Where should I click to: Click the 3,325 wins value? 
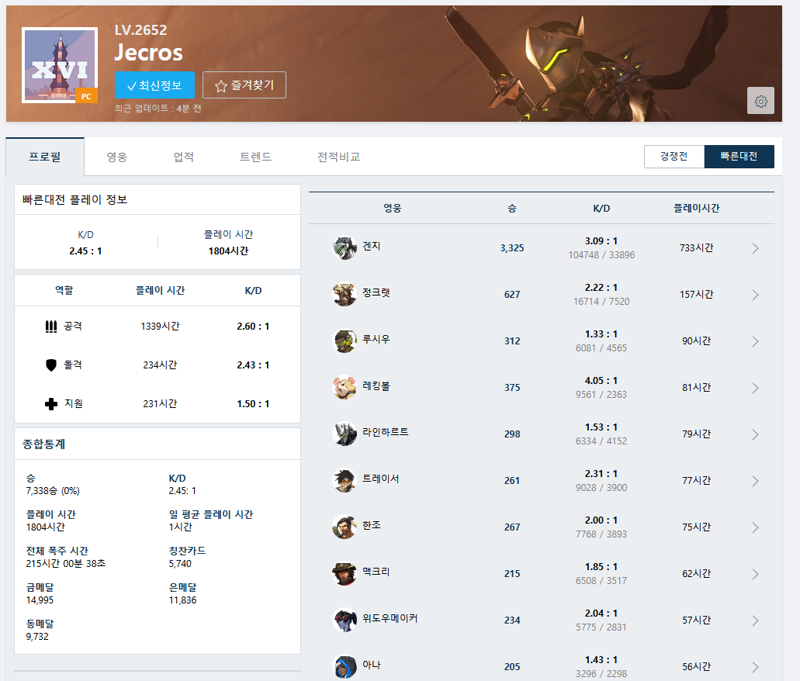coord(512,248)
